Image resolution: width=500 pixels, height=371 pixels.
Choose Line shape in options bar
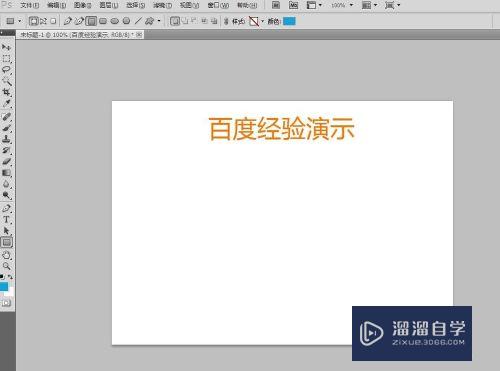click(x=138, y=21)
